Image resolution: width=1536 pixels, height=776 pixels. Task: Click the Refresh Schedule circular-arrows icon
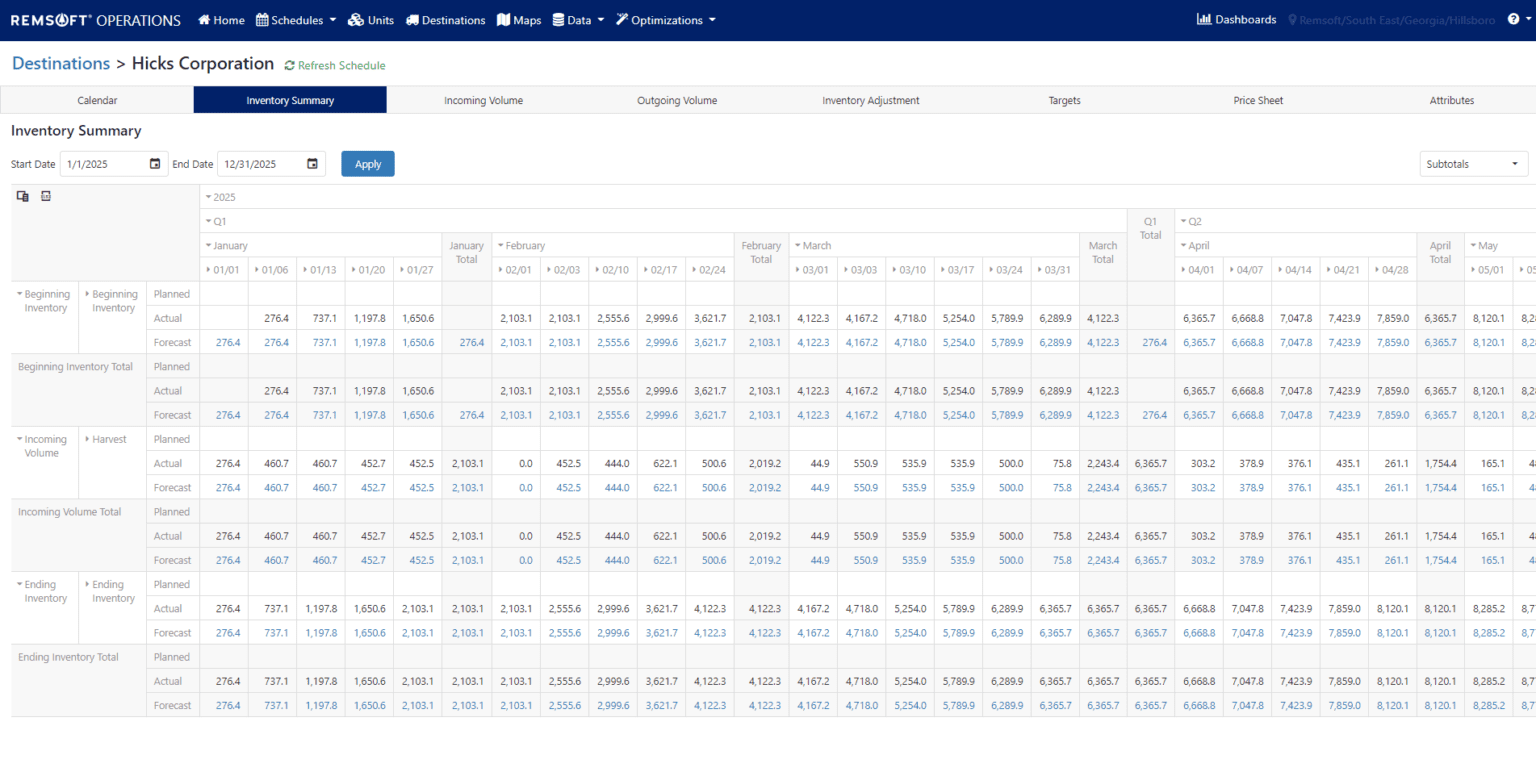point(289,64)
